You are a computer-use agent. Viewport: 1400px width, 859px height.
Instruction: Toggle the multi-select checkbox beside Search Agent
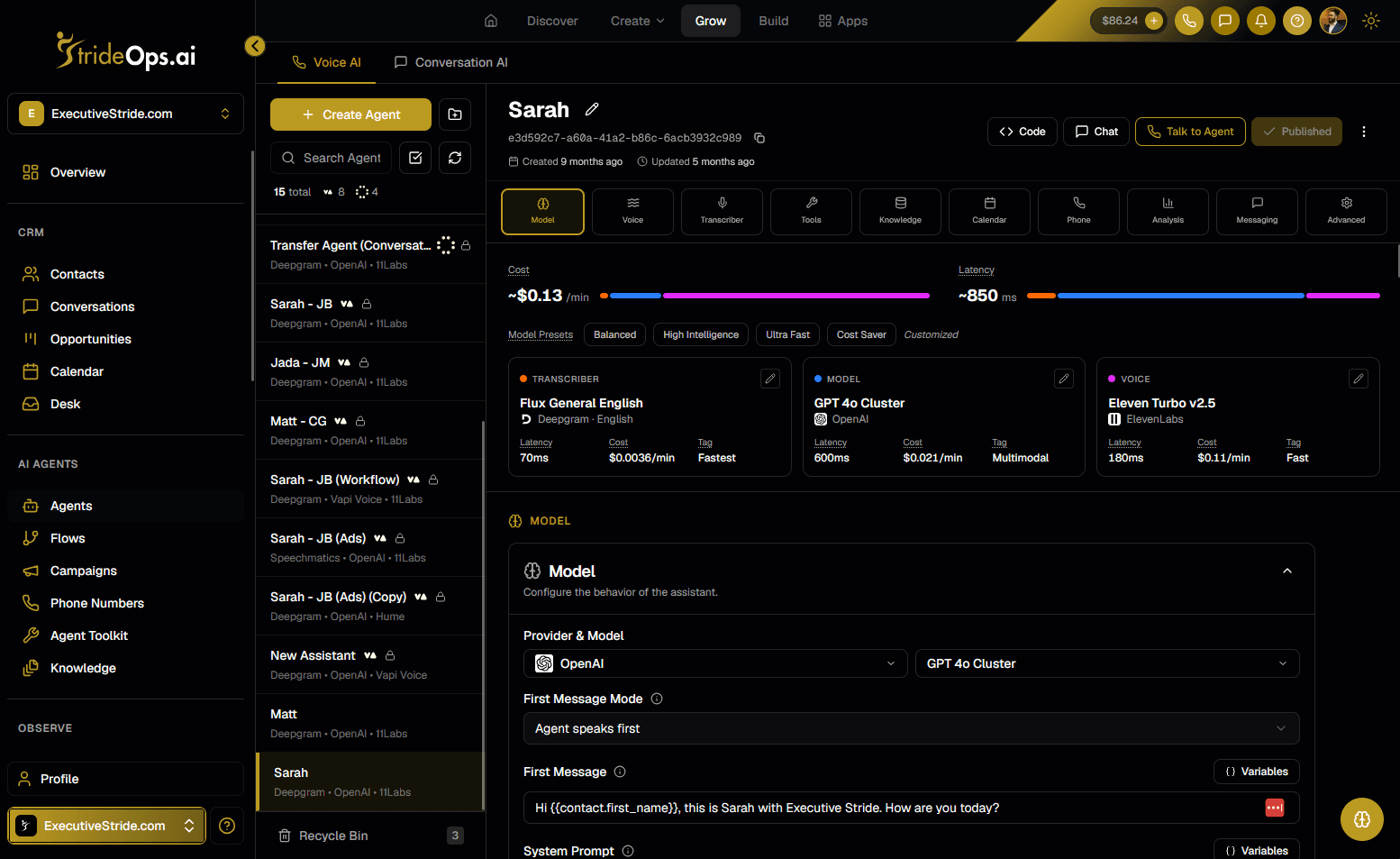click(x=415, y=158)
